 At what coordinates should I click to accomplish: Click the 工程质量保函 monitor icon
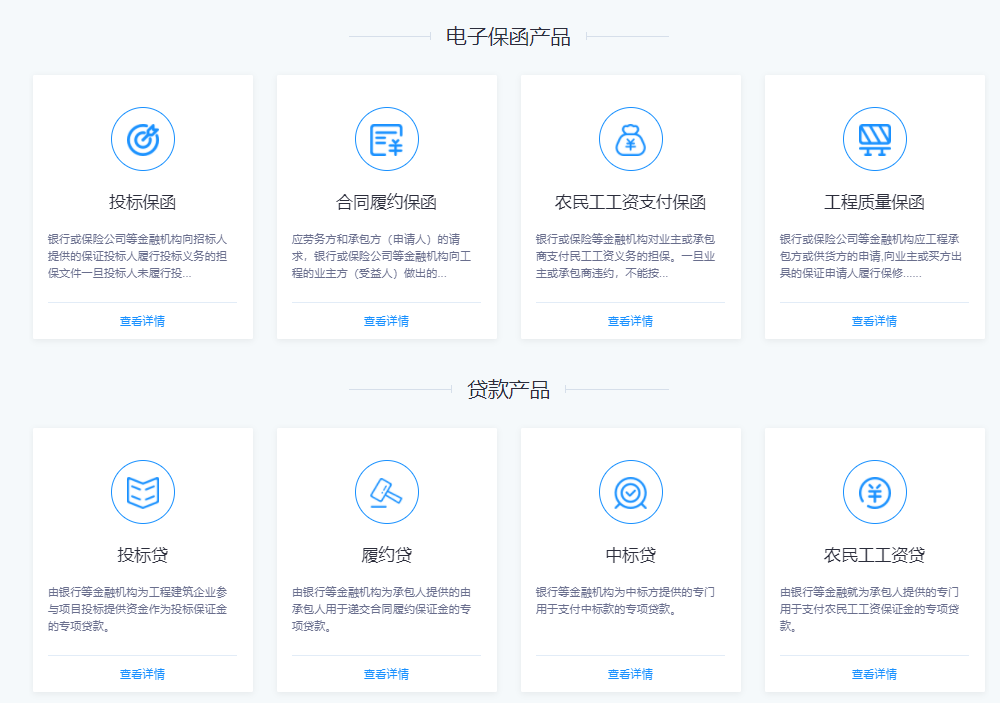[x=875, y=139]
